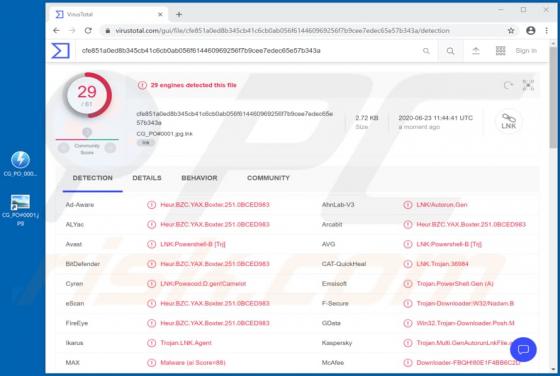Switch to the DETAILS tab

(x=147, y=178)
